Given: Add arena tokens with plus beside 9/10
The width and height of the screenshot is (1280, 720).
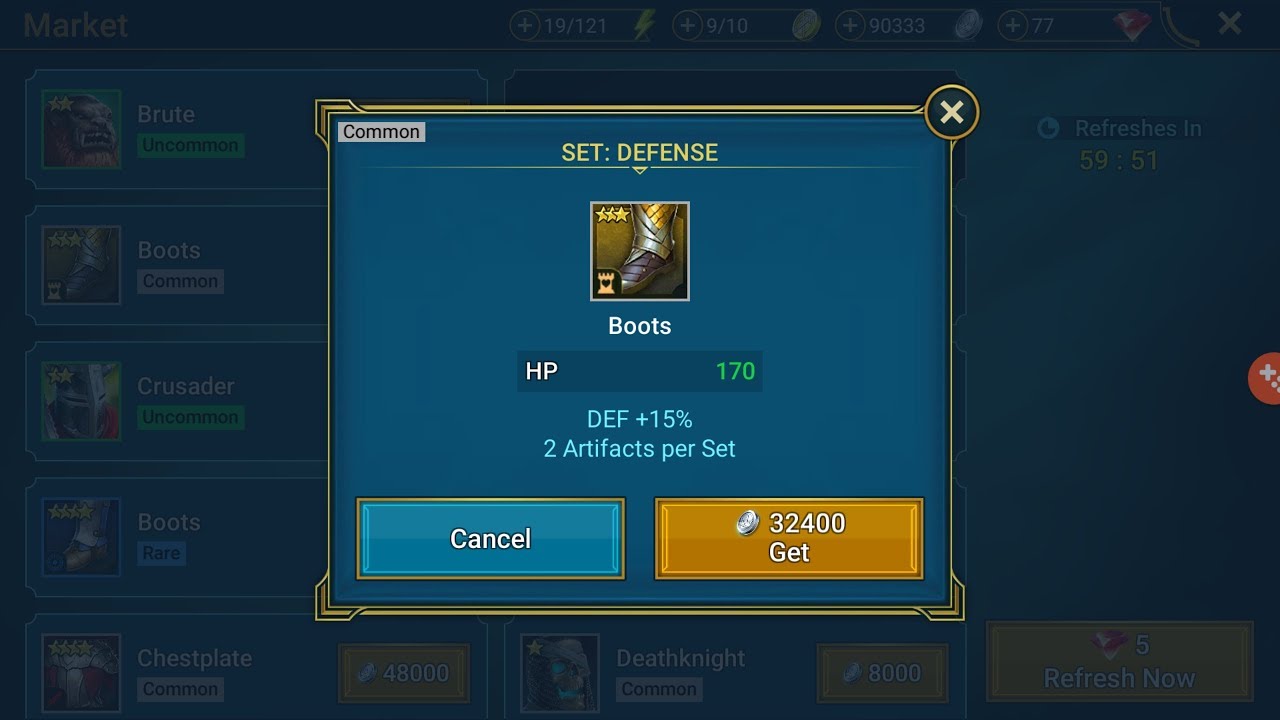Looking at the screenshot, I should [x=687, y=26].
